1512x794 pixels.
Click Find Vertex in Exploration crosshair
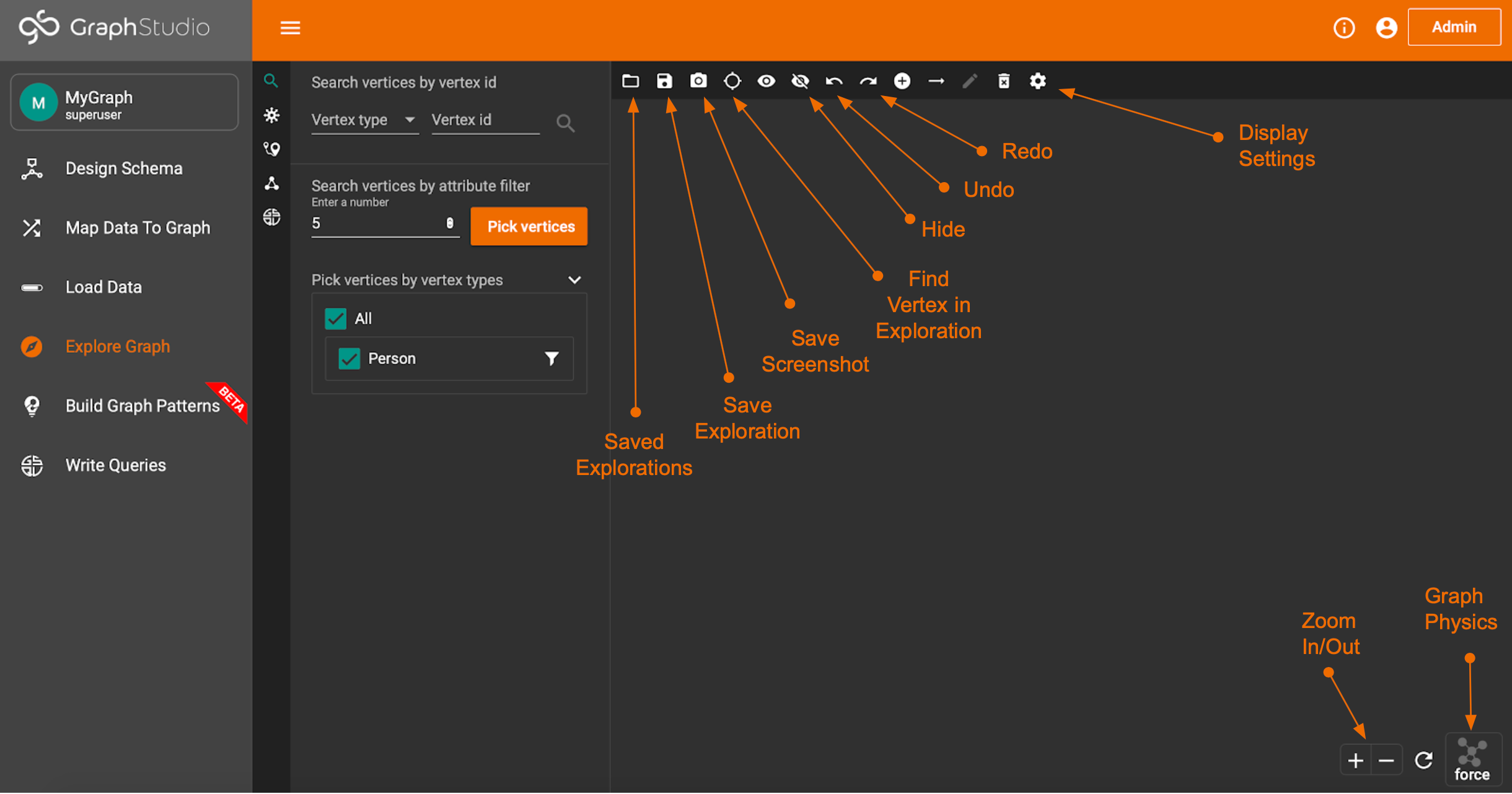[x=732, y=81]
